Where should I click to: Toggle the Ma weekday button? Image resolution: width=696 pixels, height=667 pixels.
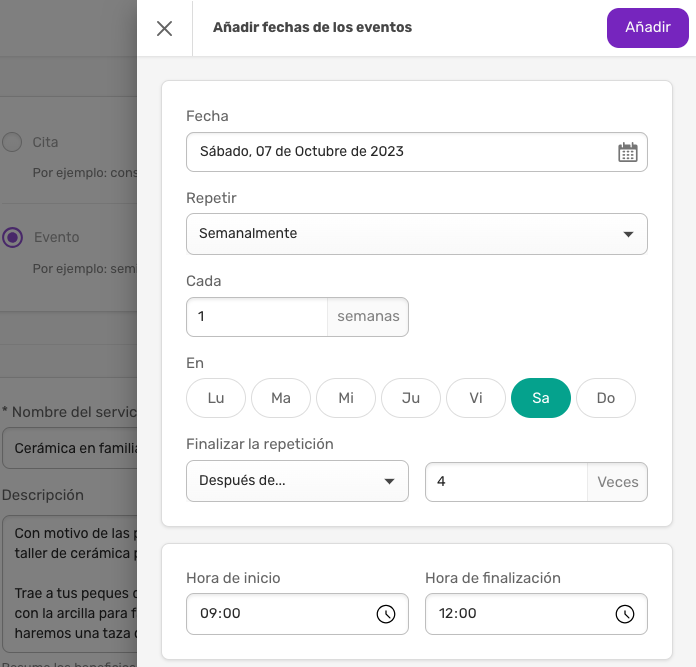281,398
